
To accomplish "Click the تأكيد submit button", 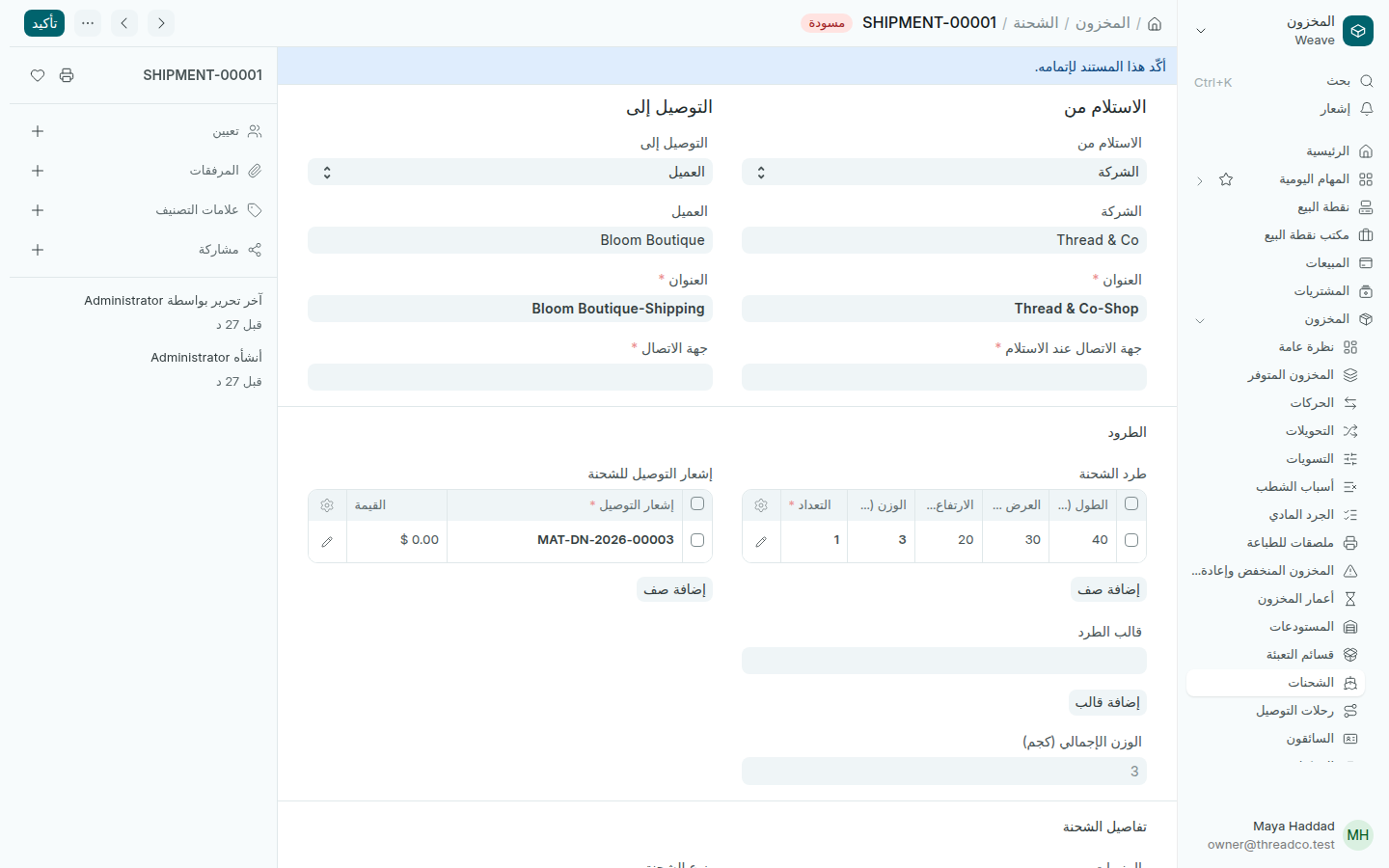I will (x=44, y=23).
